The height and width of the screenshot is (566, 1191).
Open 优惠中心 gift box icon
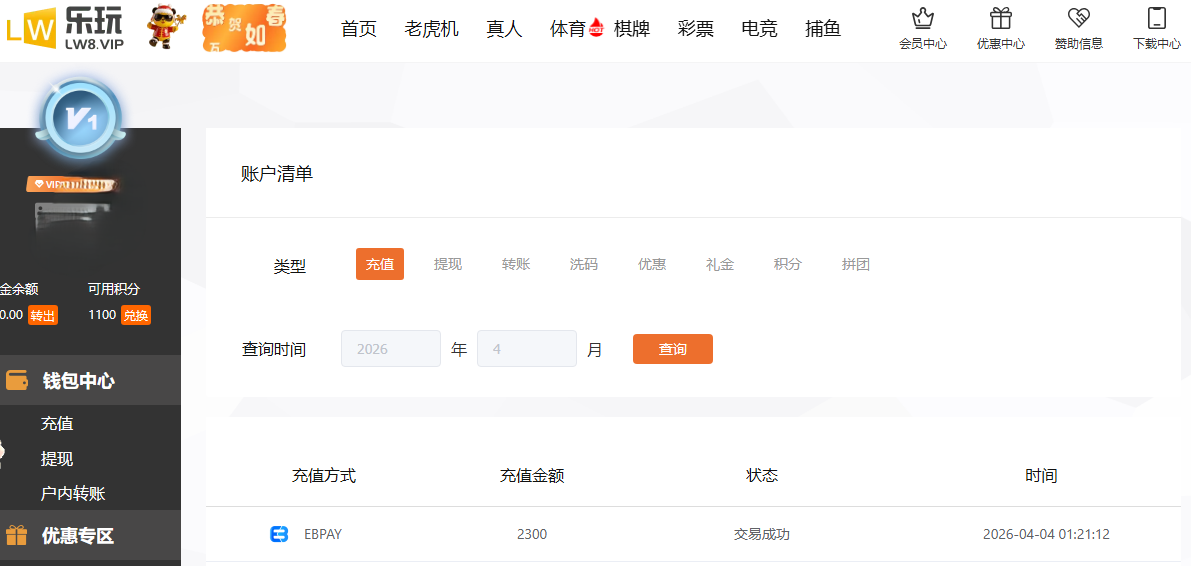point(1000,19)
